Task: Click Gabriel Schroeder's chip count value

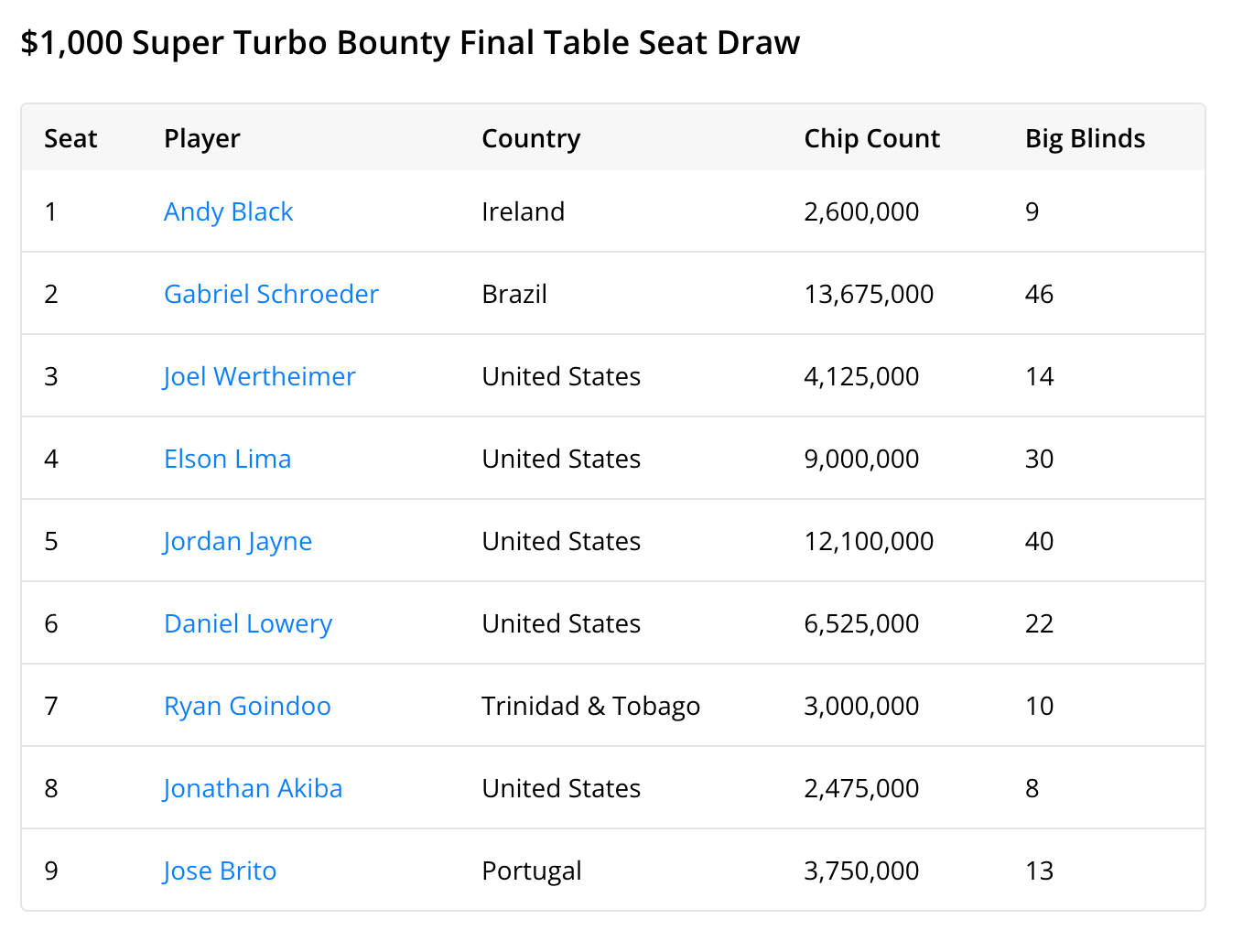Action: tap(868, 294)
